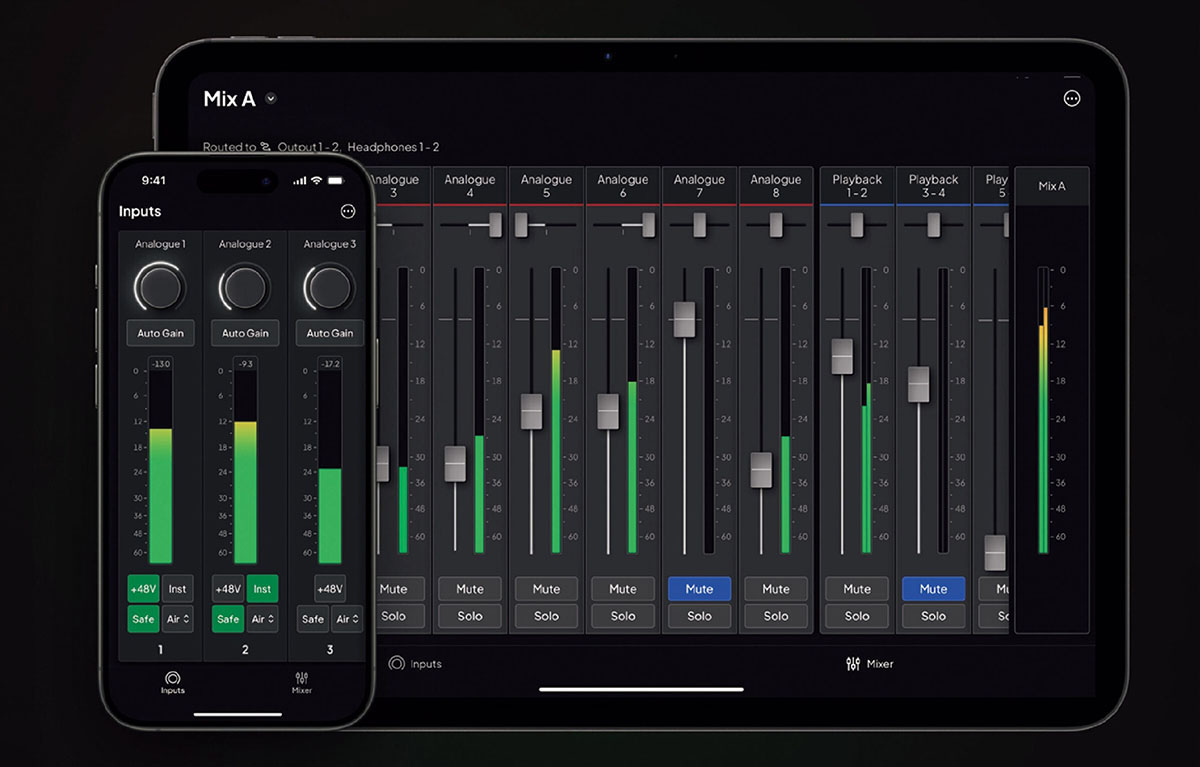Tap Auto Gain on Analogue 1
Viewport: 1200px width, 767px height.
[160, 332]
